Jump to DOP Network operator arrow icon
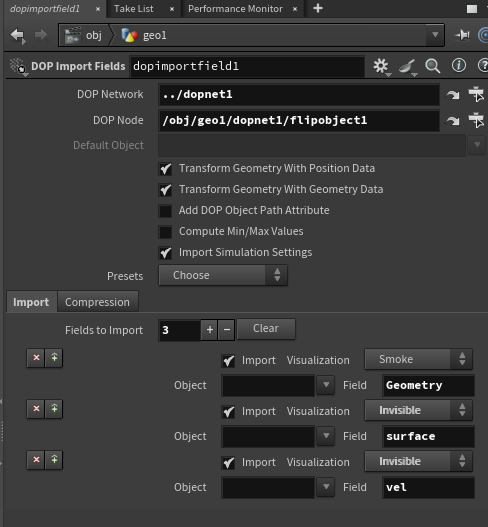The width and height of the screenshot is (488, 527). tap(453, 95)
